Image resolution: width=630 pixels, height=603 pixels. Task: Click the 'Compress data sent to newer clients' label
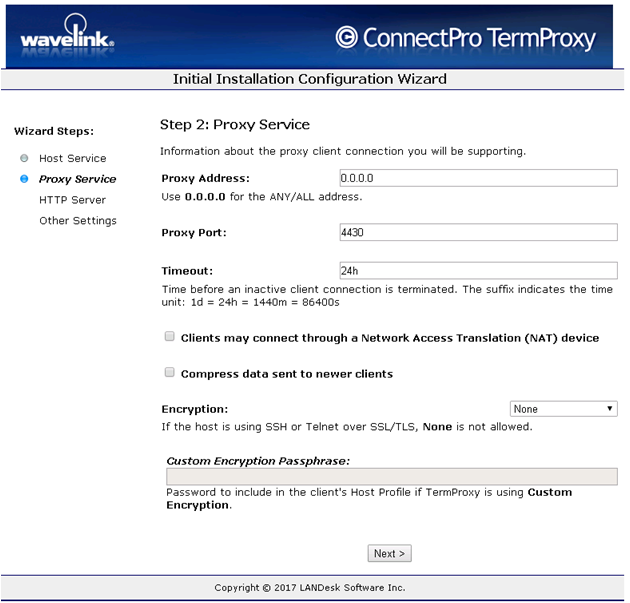click(x=287, y=374)
